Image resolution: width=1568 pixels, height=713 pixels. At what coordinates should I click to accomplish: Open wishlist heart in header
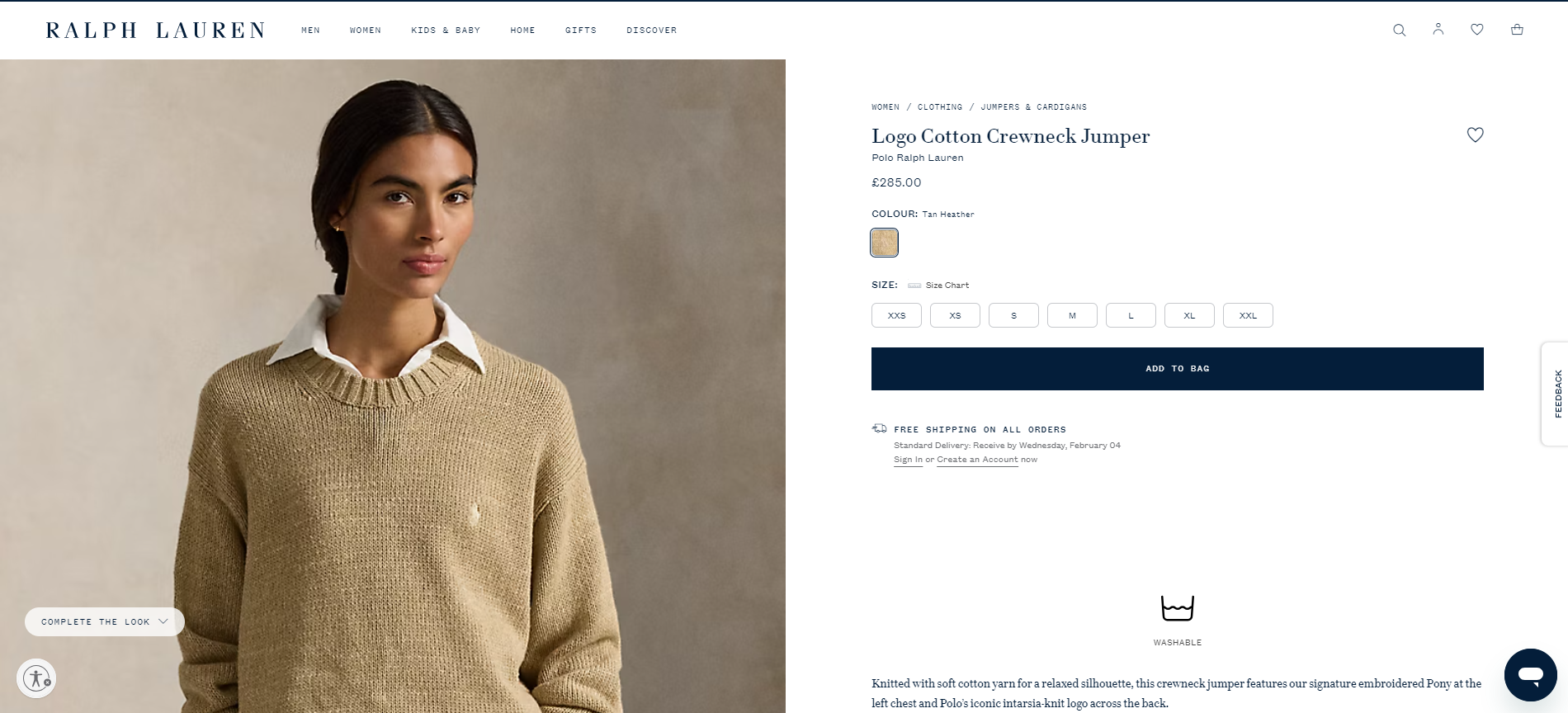[1477, 30]
